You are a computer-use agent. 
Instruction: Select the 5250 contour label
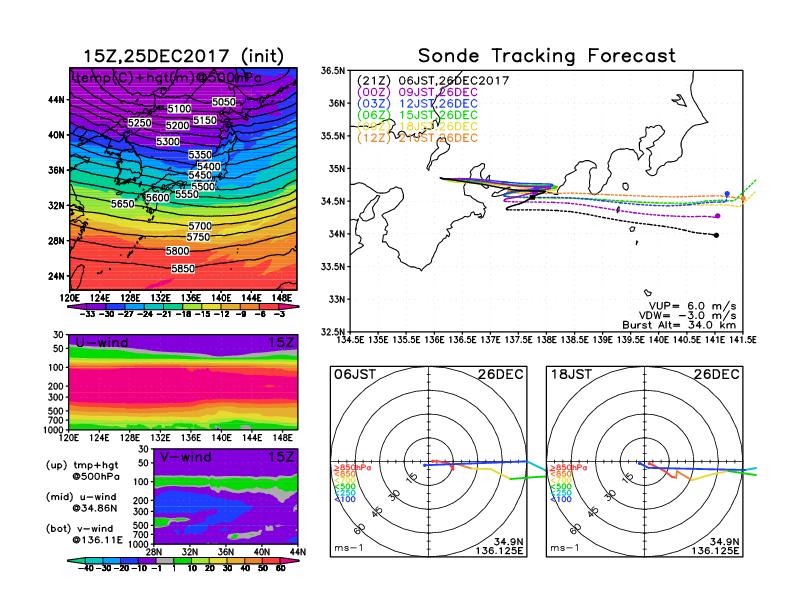[139, 123]
